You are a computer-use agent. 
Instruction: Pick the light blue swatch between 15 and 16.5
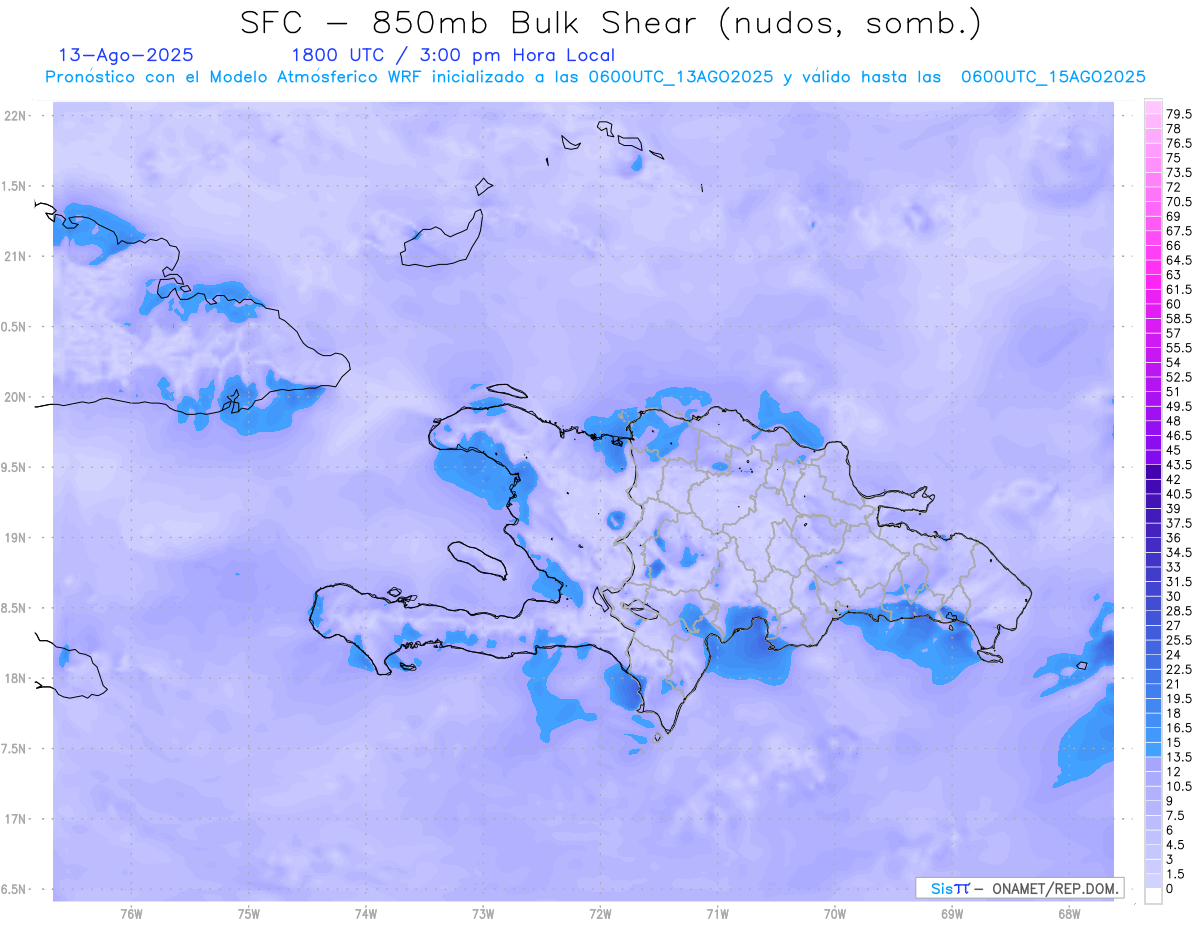[1153, 733]
